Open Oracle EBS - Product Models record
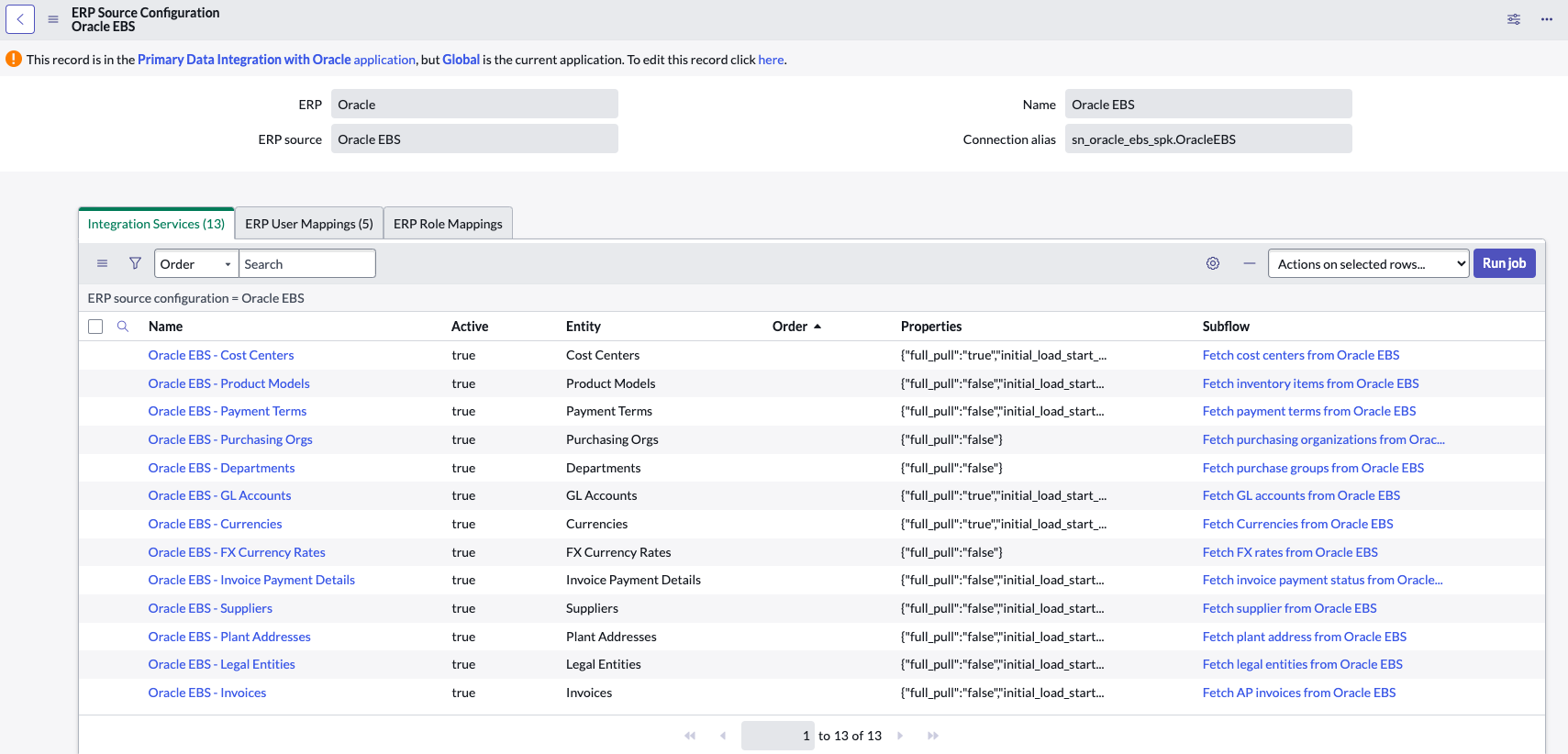 tap(228, 383)
